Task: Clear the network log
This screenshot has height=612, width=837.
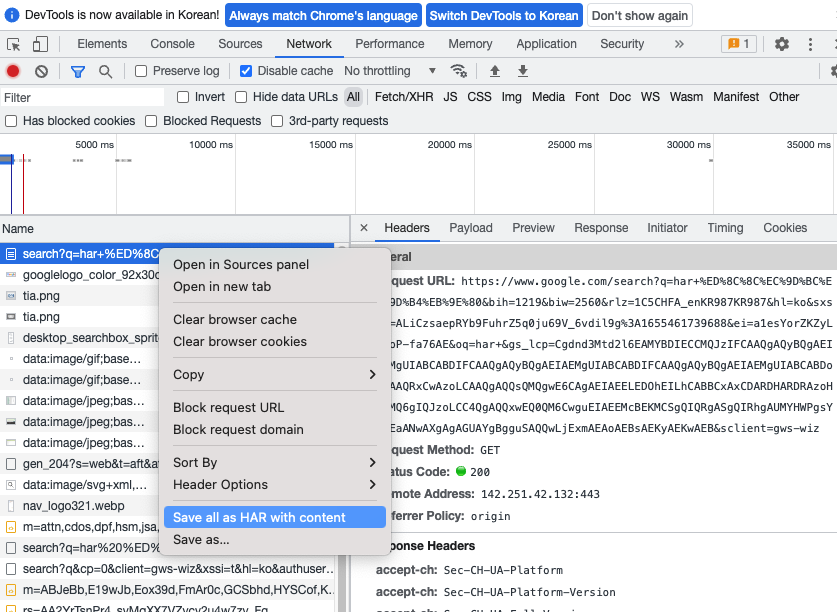Action: click(x=41, y=71)
